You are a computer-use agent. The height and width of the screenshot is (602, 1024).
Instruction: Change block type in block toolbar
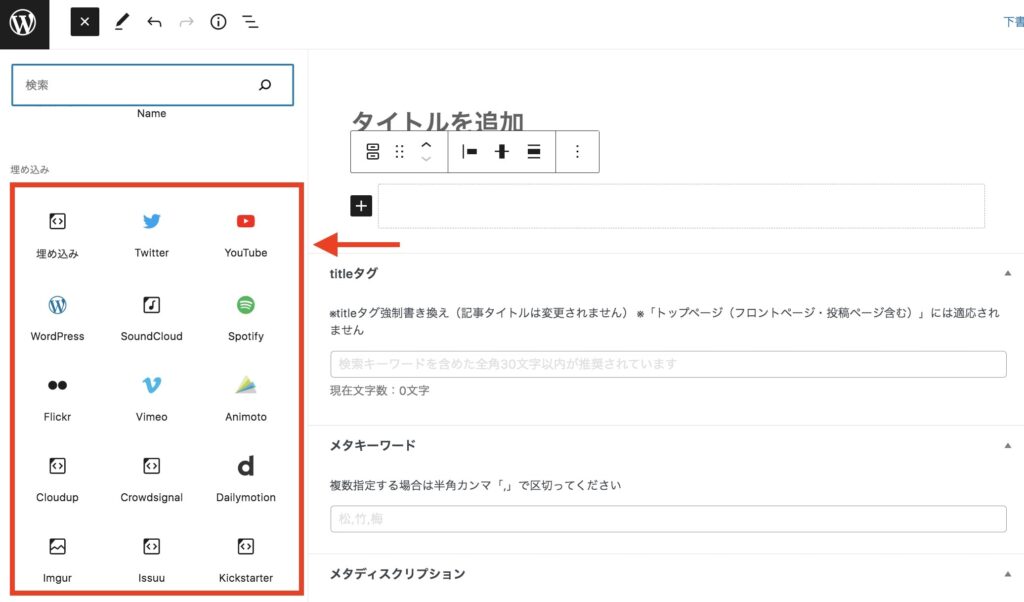click(372, 151)
